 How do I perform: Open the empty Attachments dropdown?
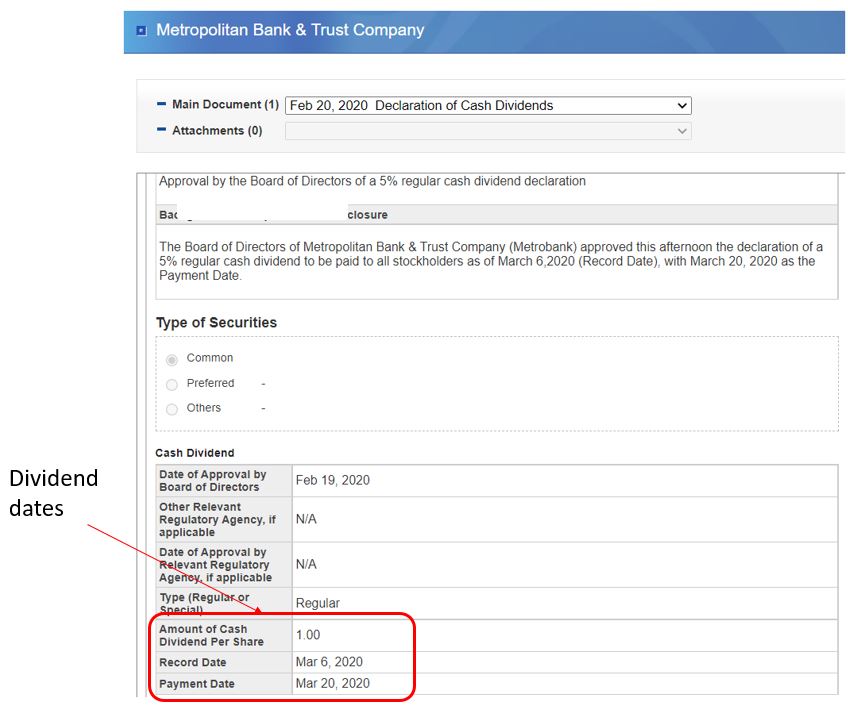tap(488, 131)
